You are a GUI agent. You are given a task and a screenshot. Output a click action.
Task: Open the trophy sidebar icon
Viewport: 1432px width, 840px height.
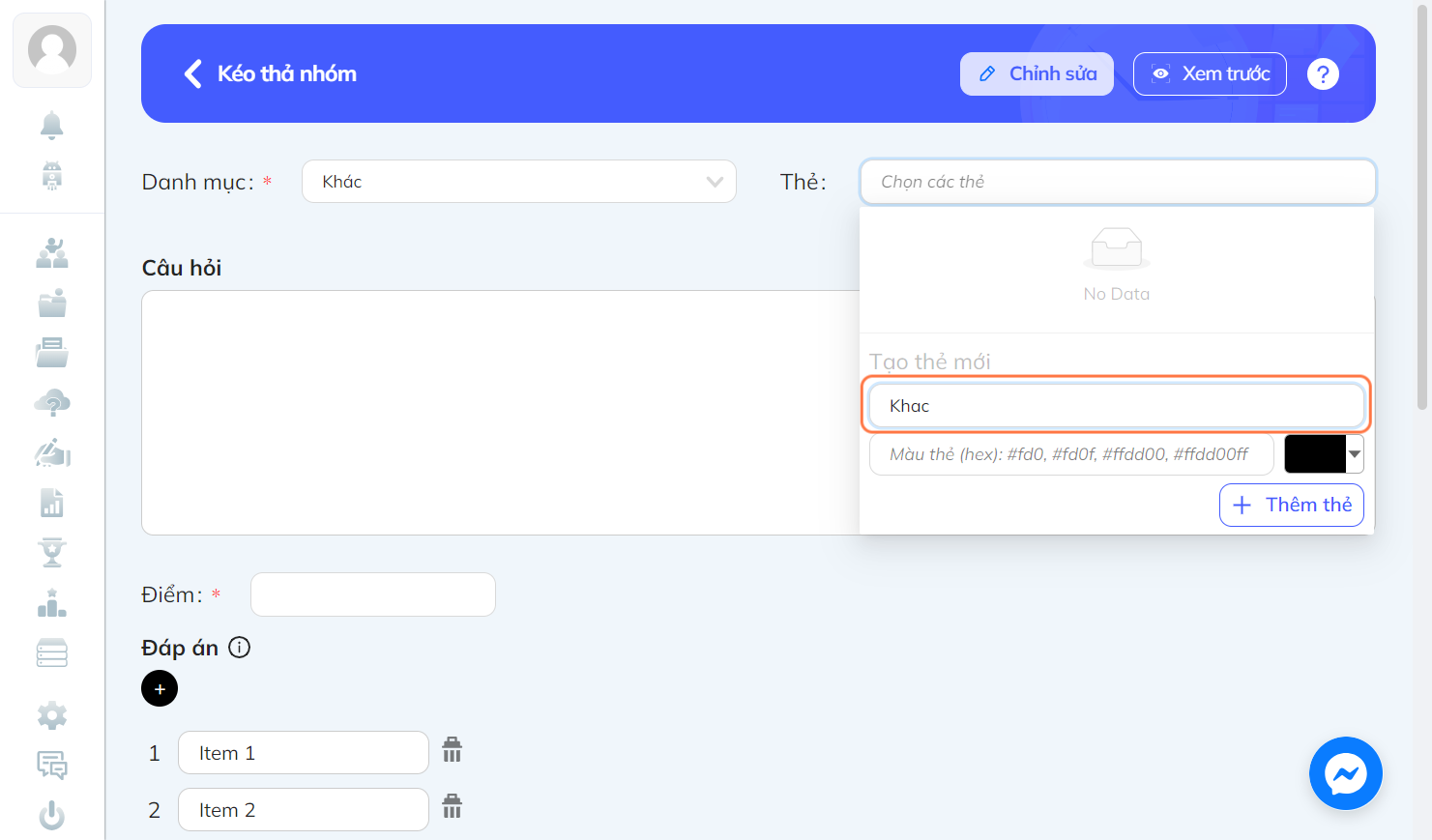tap(52, 553)
